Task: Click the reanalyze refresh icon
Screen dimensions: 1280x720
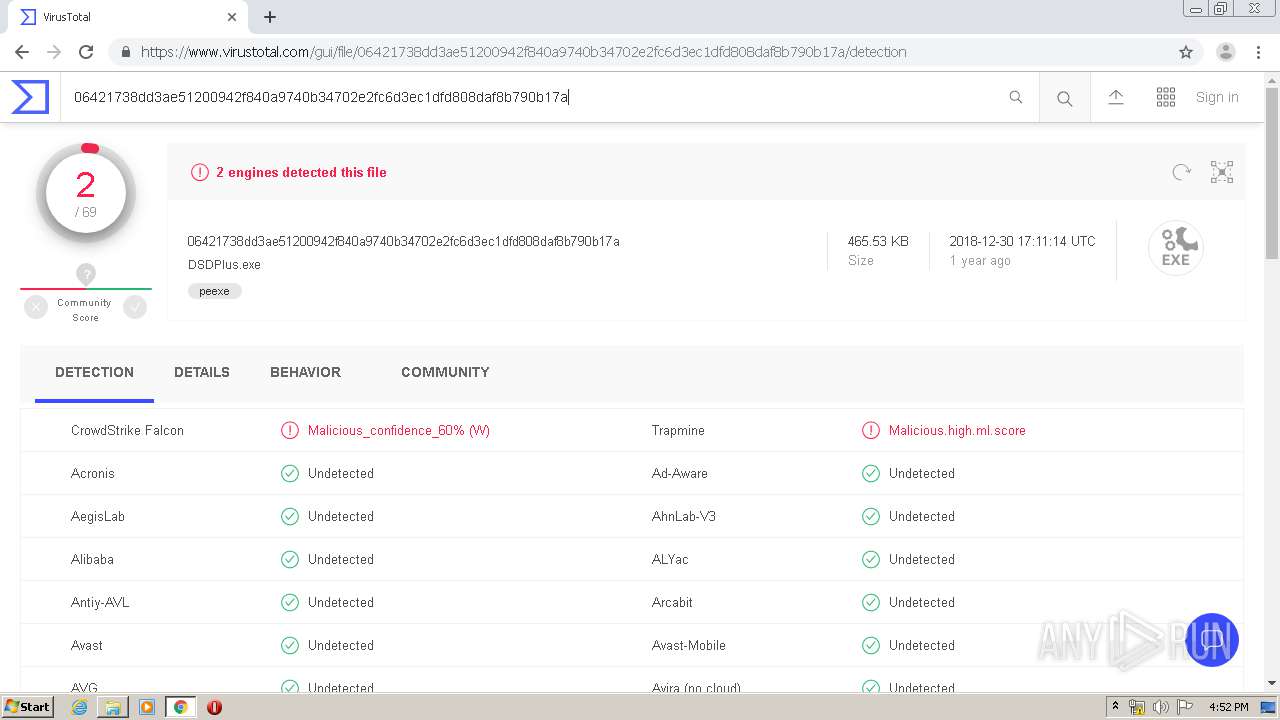Action: (x=1182, y=172)
